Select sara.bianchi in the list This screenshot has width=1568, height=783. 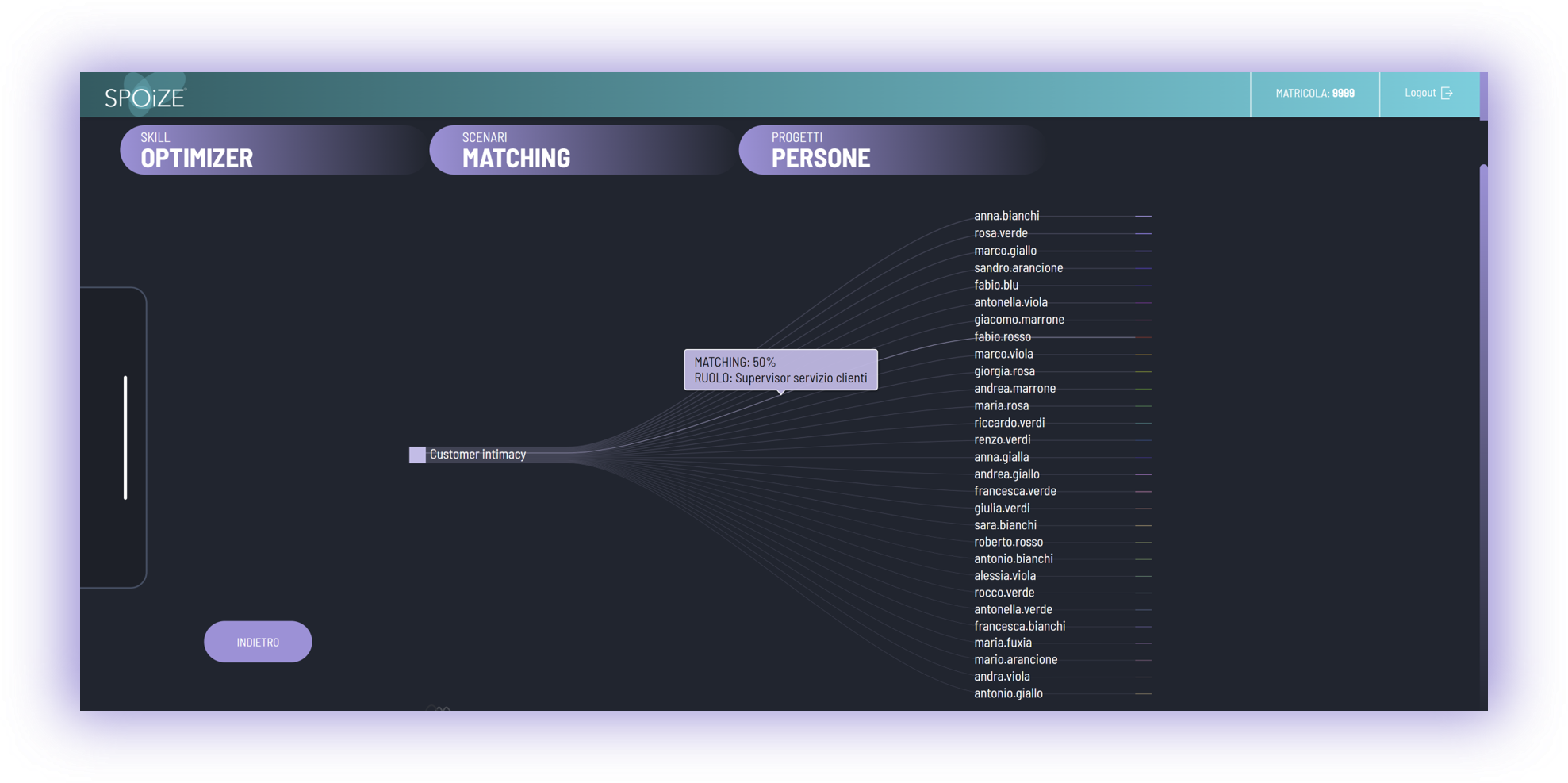pyautogui.click(x=1005, y=525)
